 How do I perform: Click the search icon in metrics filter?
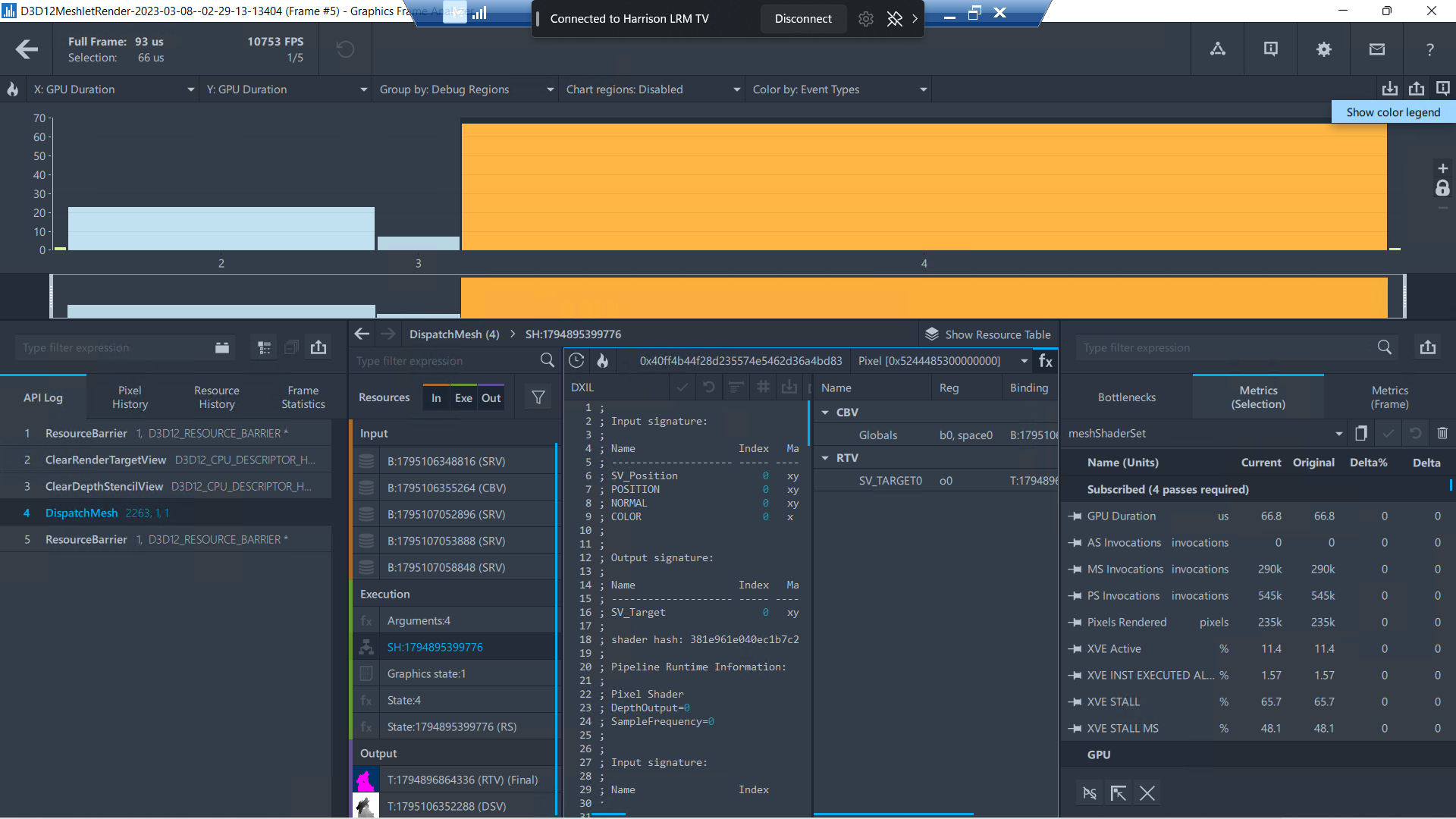pyautogui.click(x=1385, y=347)
